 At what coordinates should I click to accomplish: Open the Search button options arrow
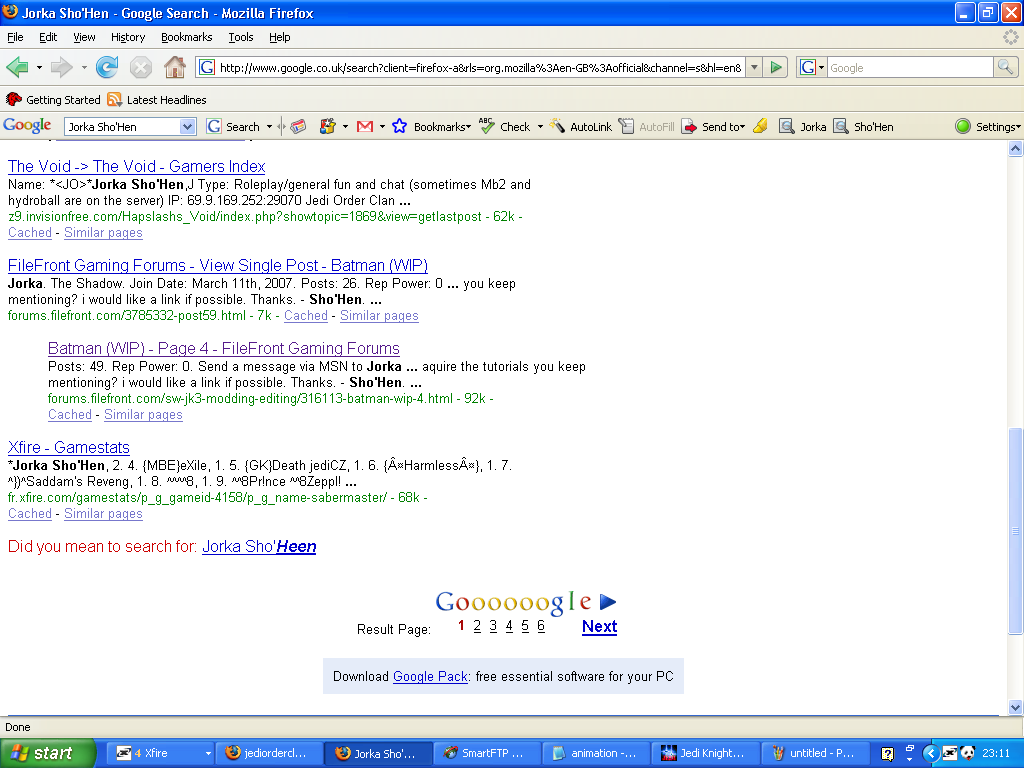pos(269,127)
